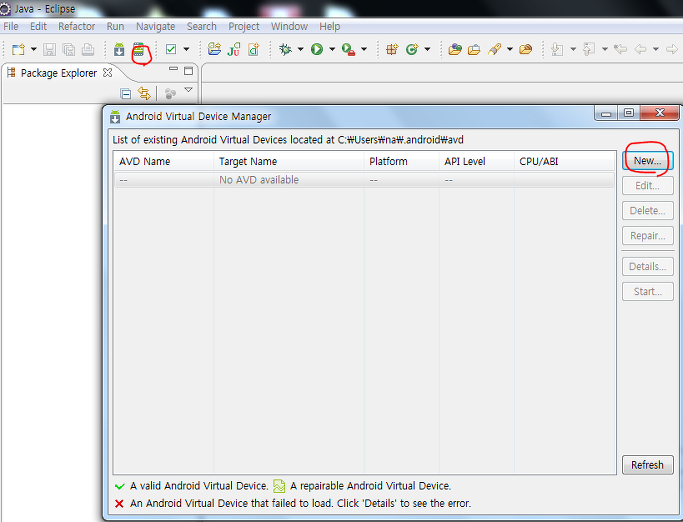Collapse All in Package Explorer
The width and height of the screenshot is (683, 522).
point(125,94)
